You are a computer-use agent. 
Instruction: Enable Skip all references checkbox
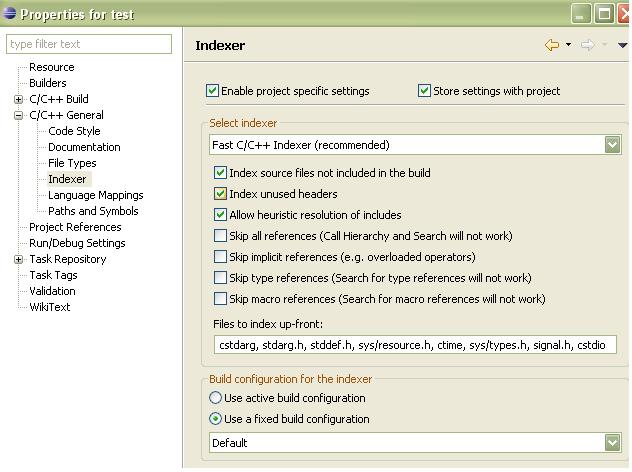tap(220, 235)
